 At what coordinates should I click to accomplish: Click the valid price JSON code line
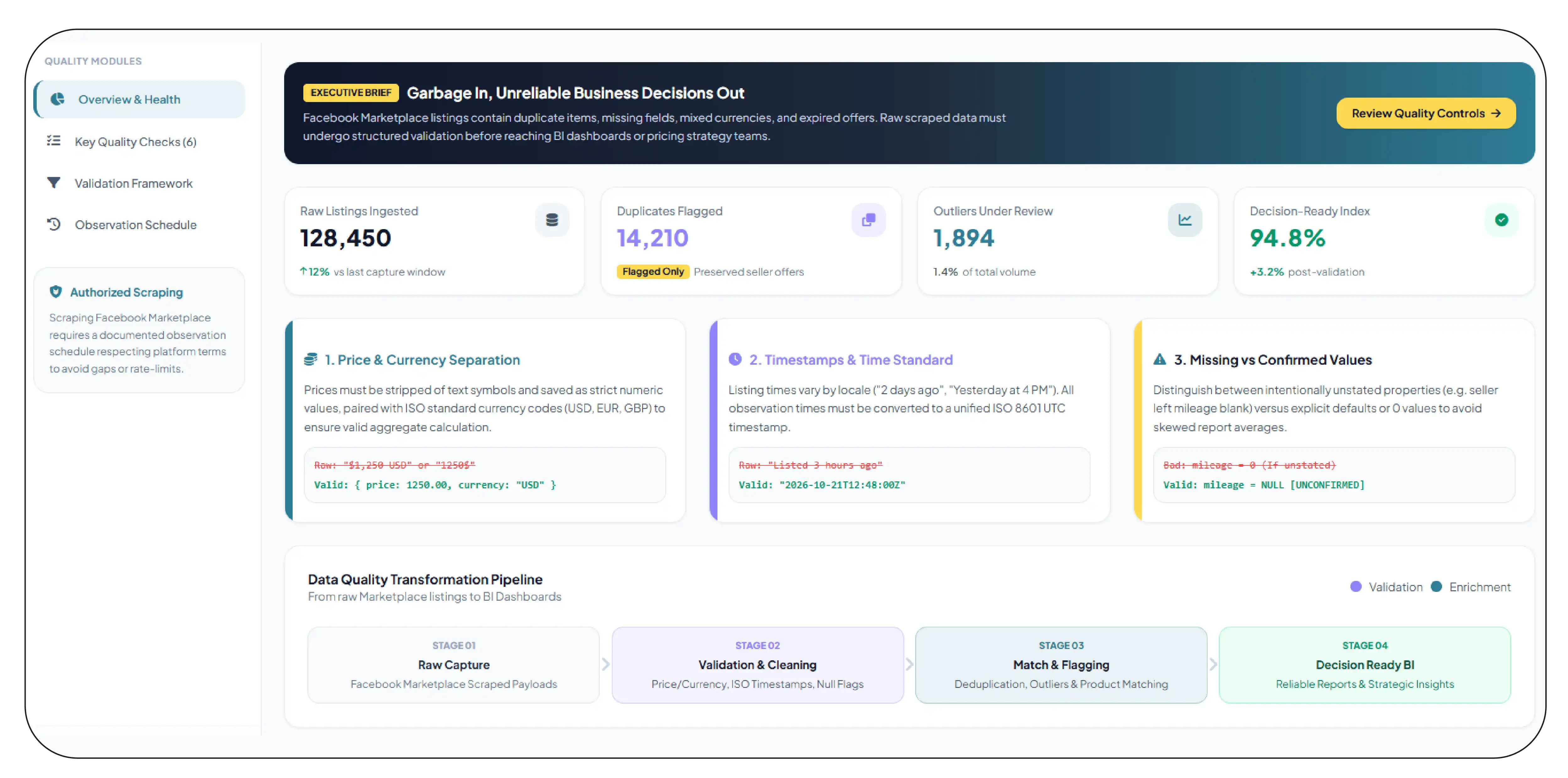click(x=435, y=485)
